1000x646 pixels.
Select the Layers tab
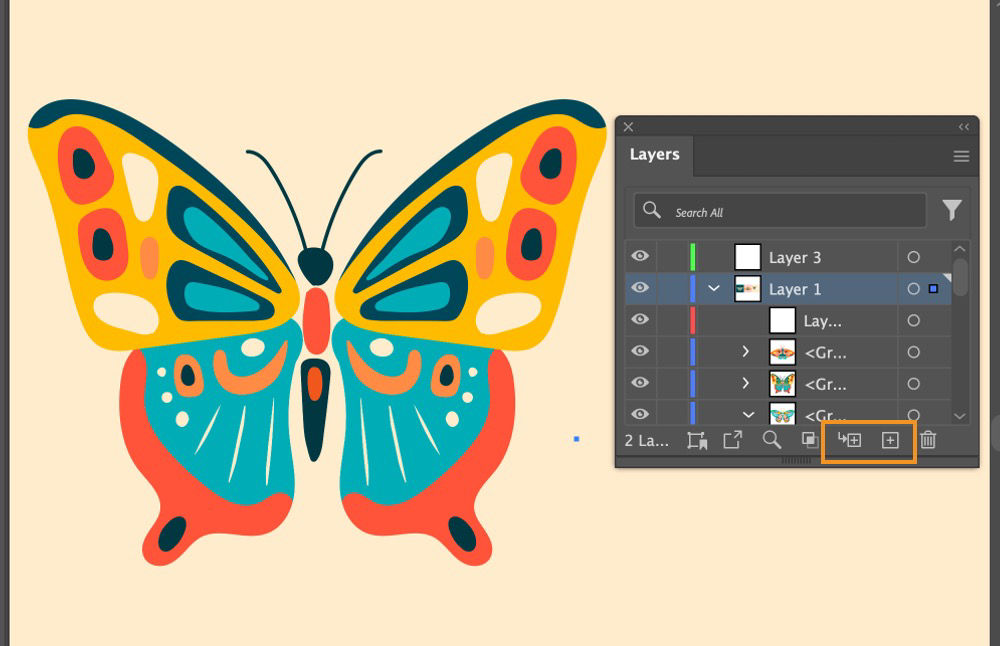click(x=655, y=155)
